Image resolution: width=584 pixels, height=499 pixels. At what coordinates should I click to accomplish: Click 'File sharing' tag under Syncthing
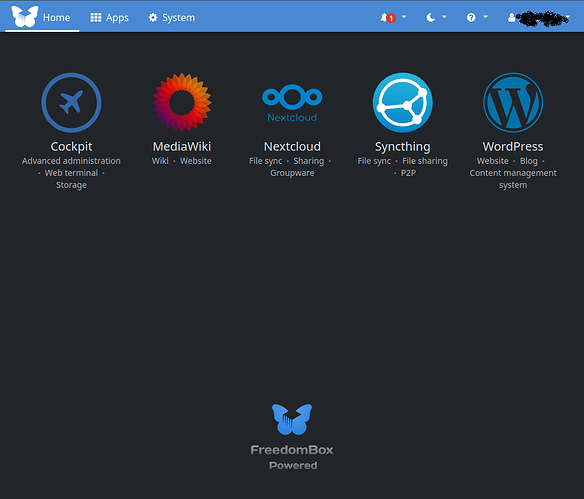coord(425,161)
